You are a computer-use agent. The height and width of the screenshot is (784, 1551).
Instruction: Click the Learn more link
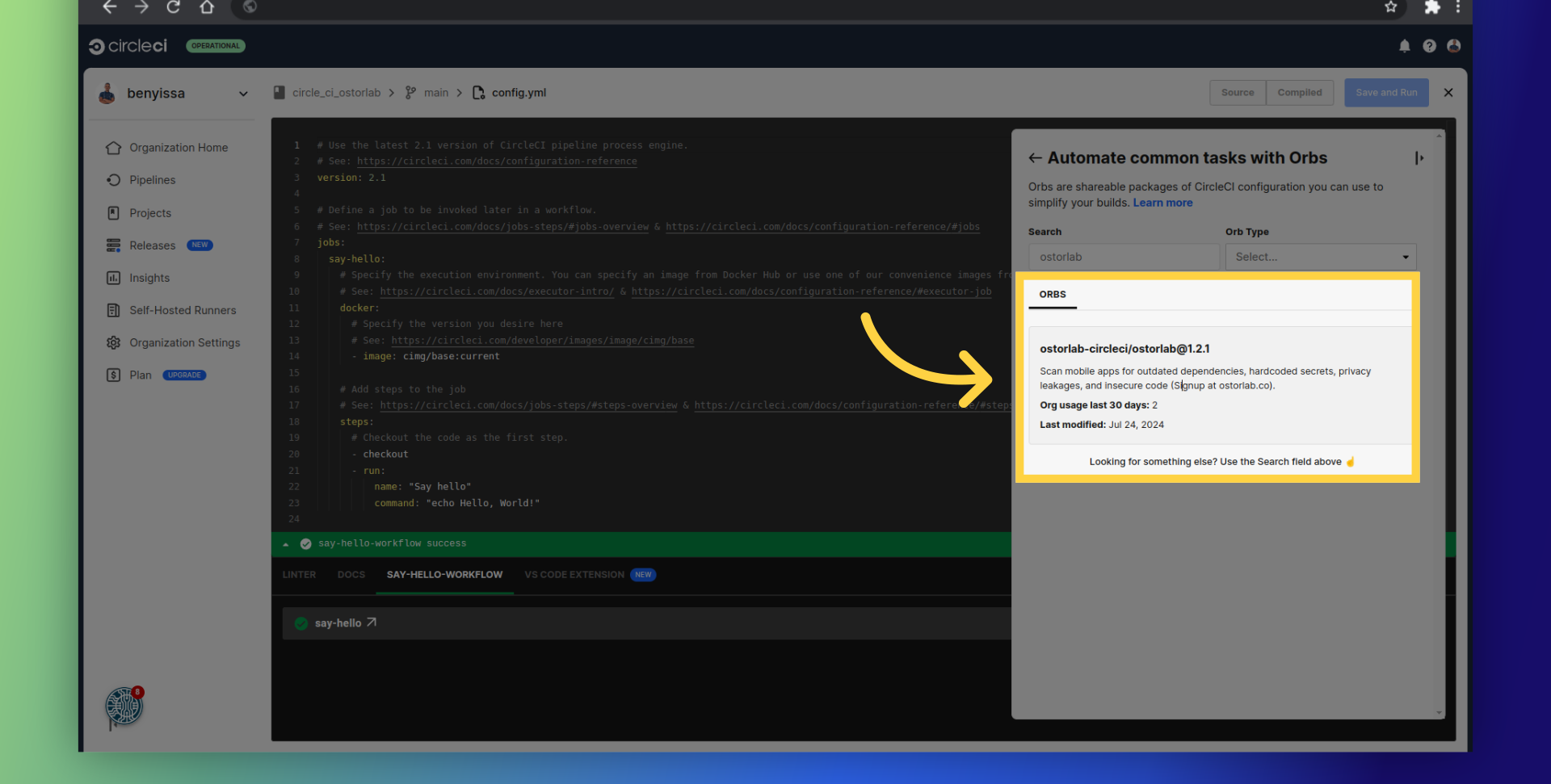1162,203
